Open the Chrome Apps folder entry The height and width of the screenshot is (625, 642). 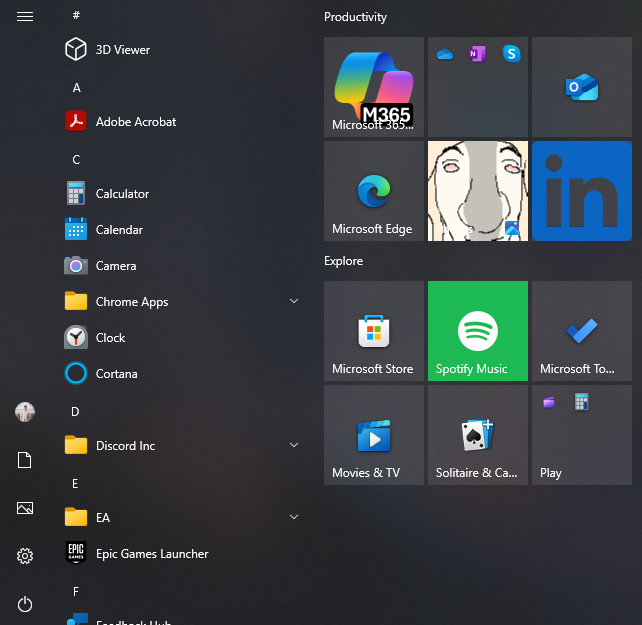point(182,302)
